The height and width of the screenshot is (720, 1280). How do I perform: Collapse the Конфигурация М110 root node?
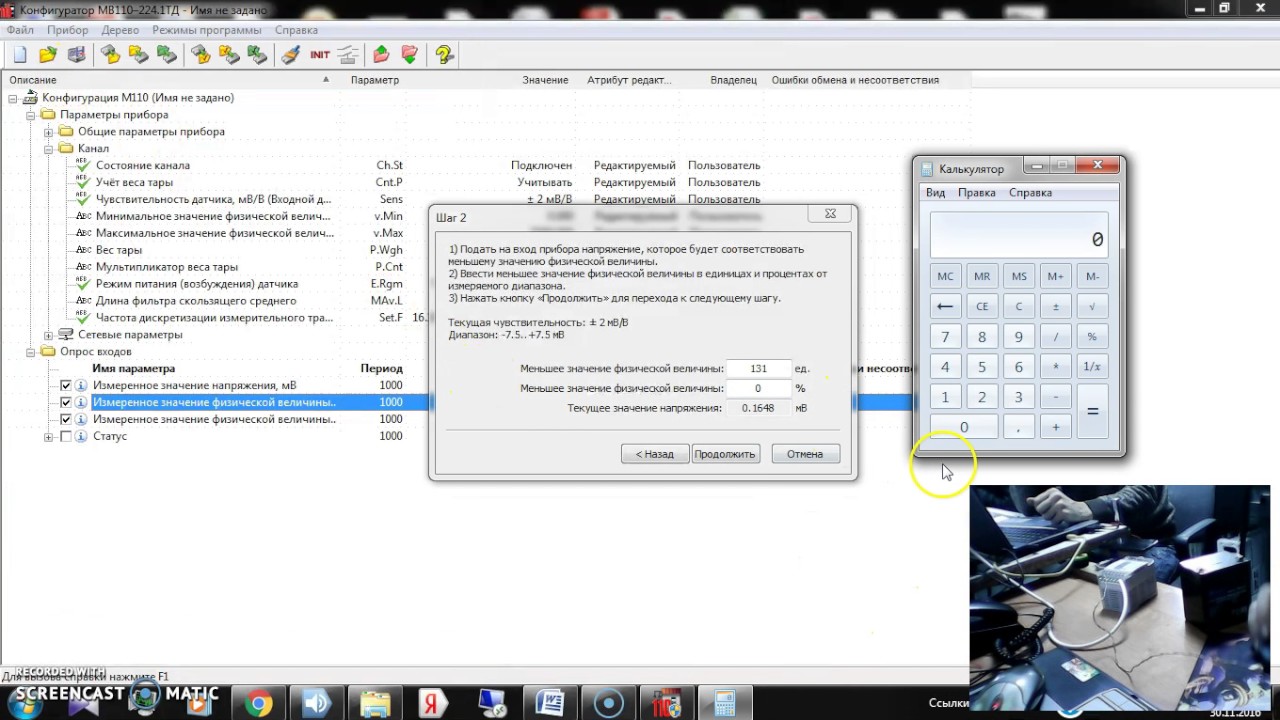(x=14, y=98)
